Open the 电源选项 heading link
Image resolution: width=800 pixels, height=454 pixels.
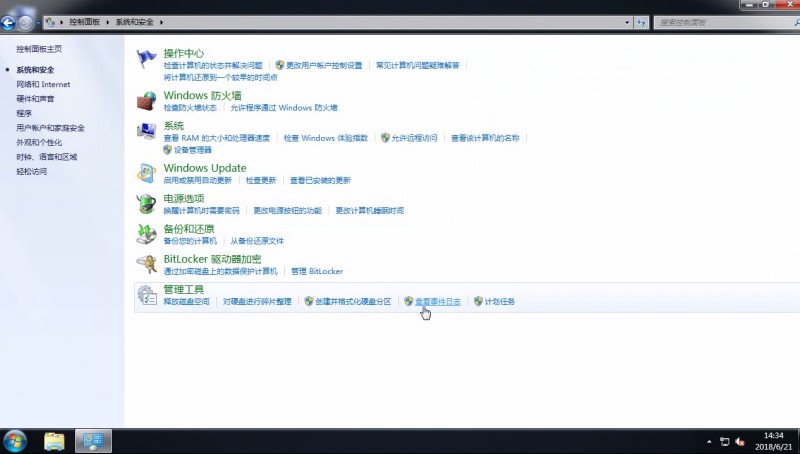click(x=184, y=198)
